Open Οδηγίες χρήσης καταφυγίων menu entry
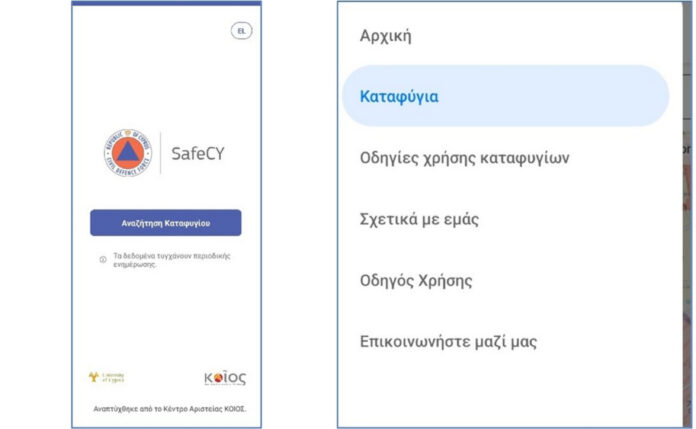Viewport: 696px width, 429px height. [464, 158]
